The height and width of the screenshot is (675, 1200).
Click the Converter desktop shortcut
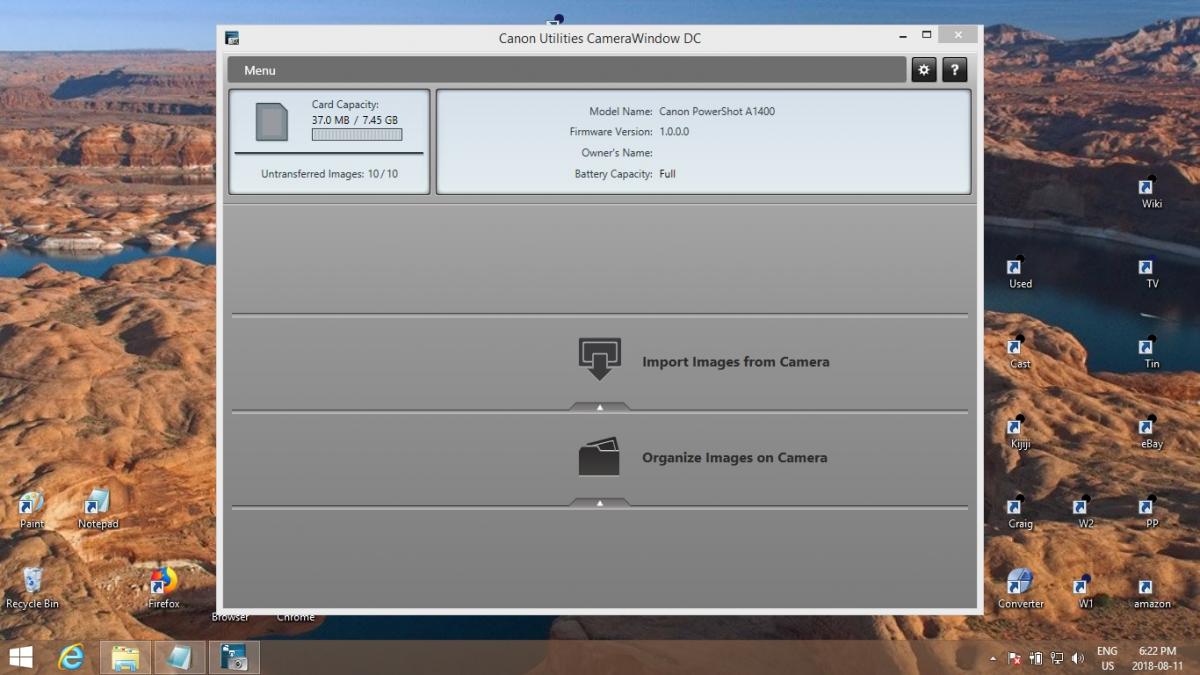pyautogui.click(x=1020, y=590)
